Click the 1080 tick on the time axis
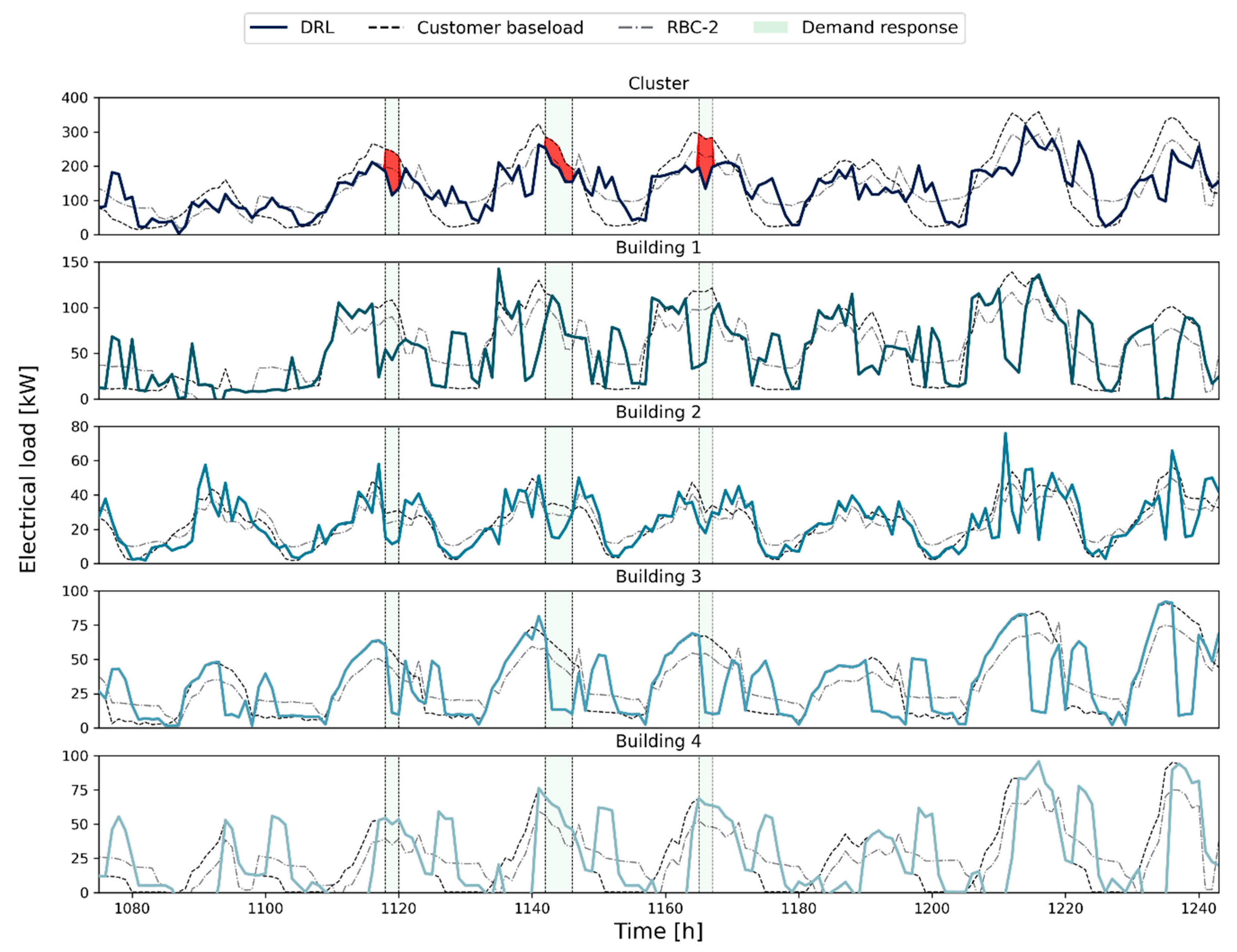This screenshot has height=952, width=1237. tap(132, 908)
